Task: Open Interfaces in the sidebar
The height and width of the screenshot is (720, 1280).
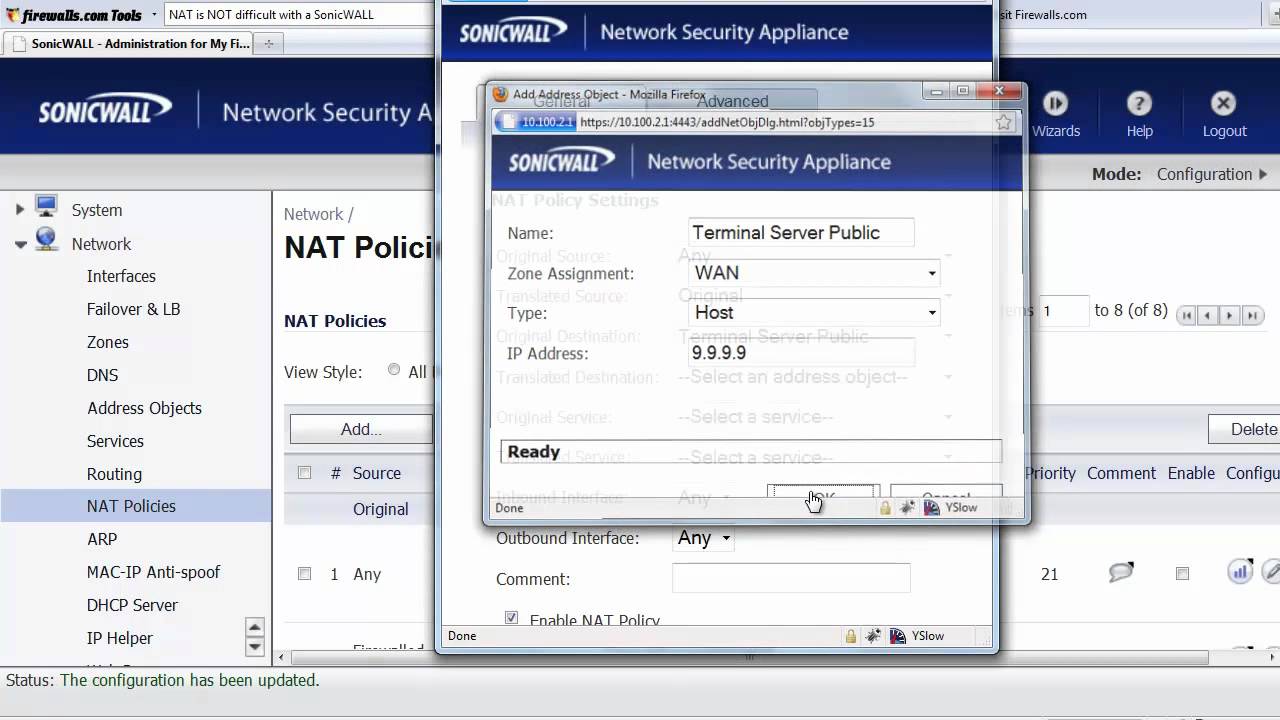Action: 121,276
